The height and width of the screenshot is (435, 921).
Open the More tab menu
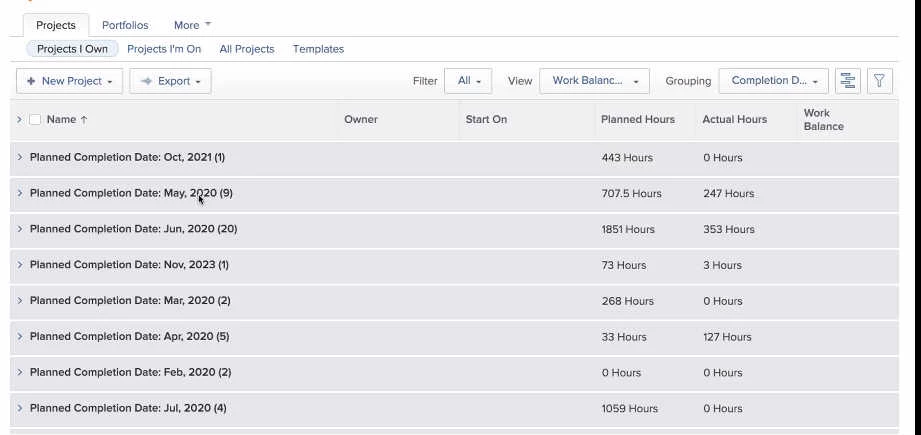click(192, 25)
